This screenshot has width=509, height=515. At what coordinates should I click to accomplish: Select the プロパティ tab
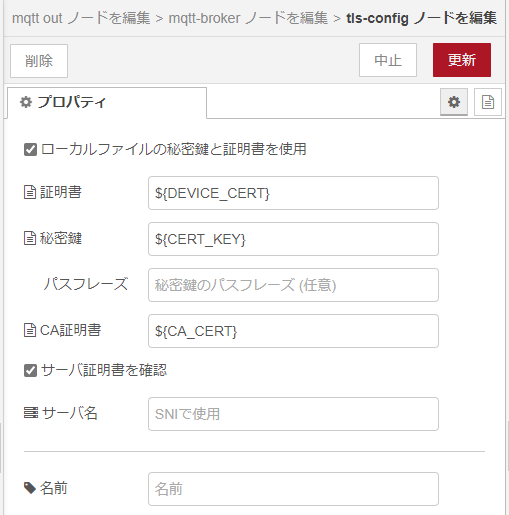pos(107,102)
